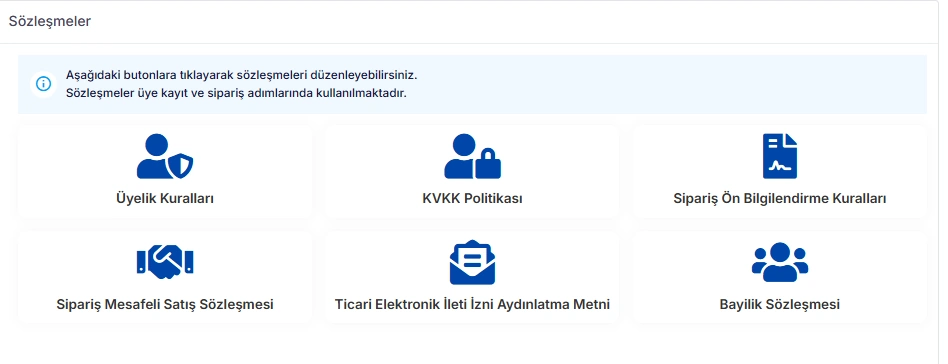Click the user-with-lock KVKK icon
The height and width of the screenshot is (364, 948).
coord(472,156)
